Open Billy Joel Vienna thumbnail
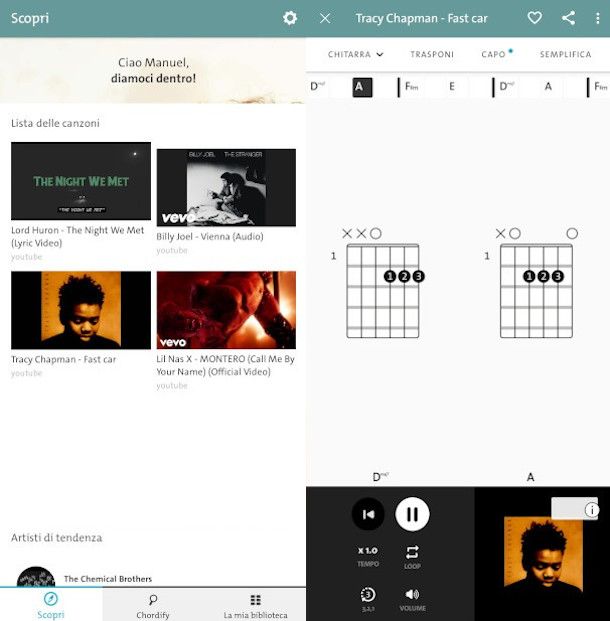The width and height of the screenshot is (610, 621). click(226, 187)
